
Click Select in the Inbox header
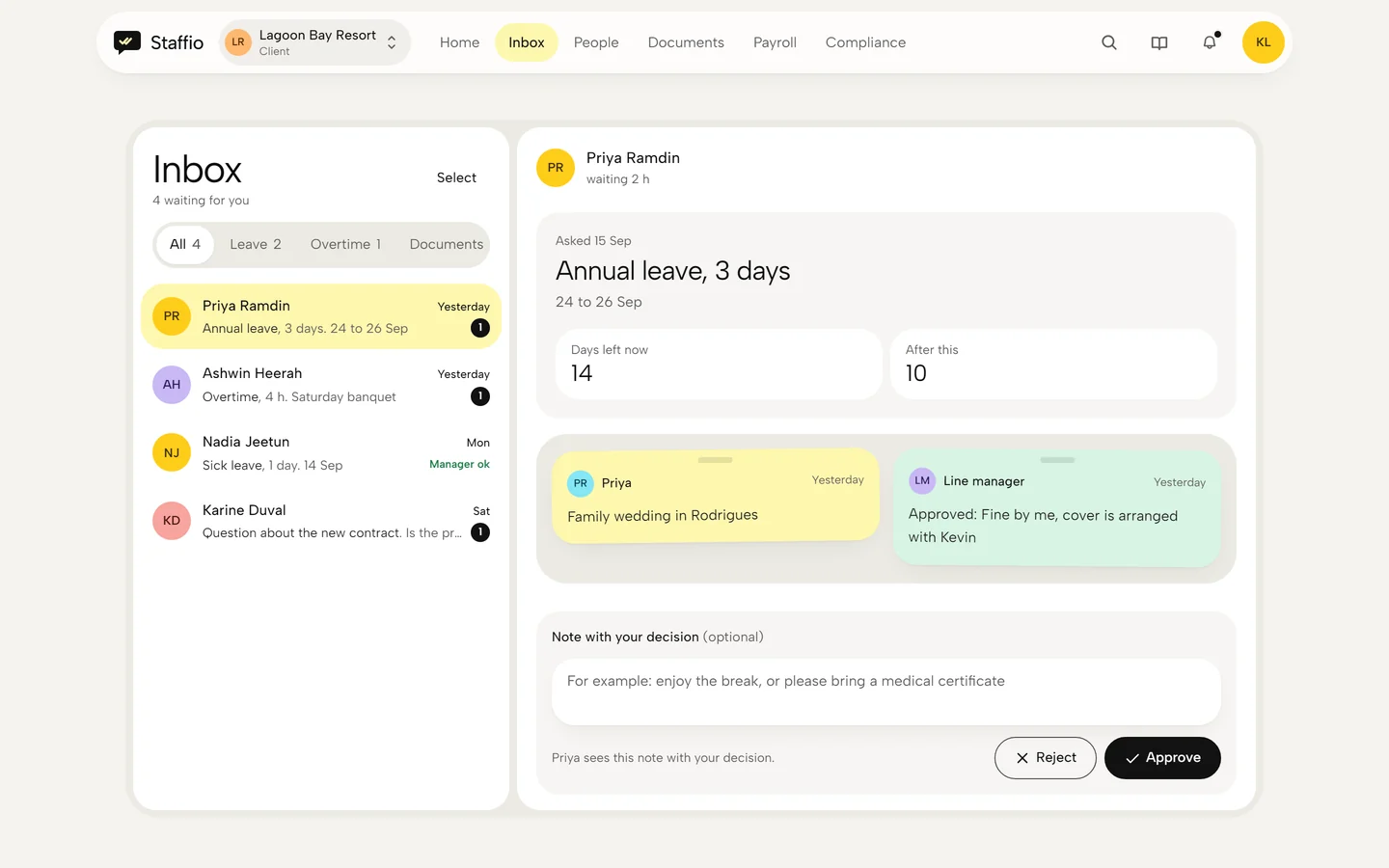click(x=456, y=177)
